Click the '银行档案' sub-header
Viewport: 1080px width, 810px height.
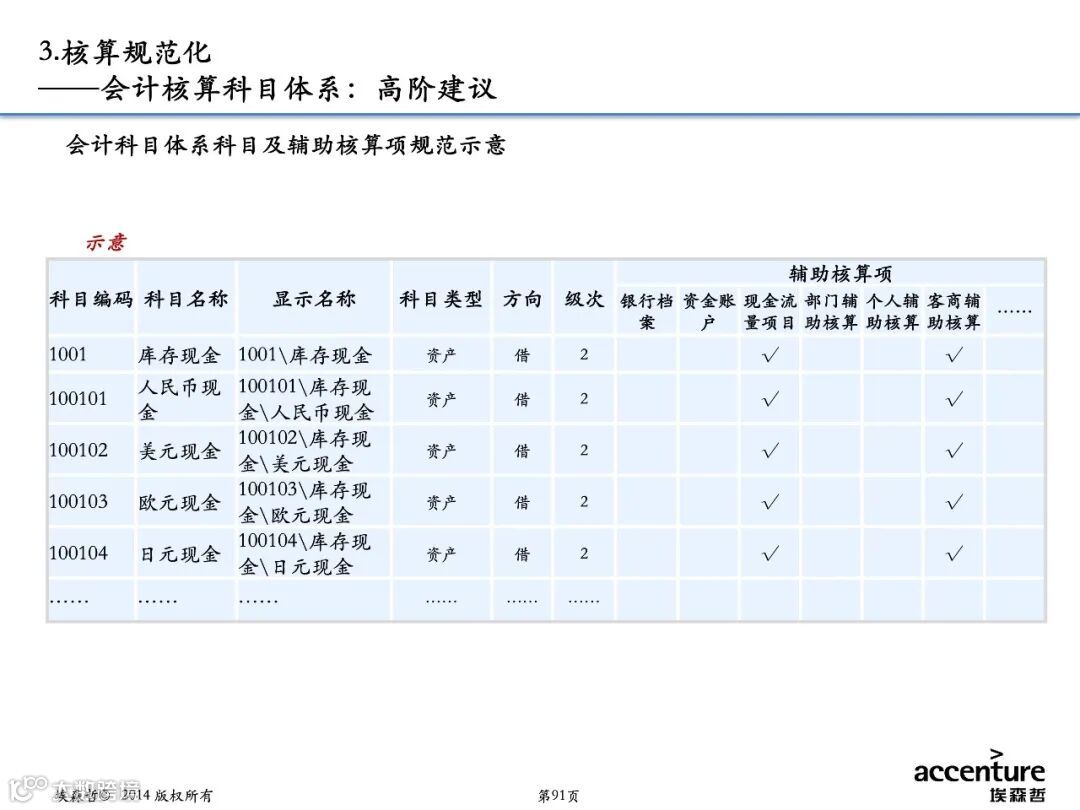tap(647, 311)
